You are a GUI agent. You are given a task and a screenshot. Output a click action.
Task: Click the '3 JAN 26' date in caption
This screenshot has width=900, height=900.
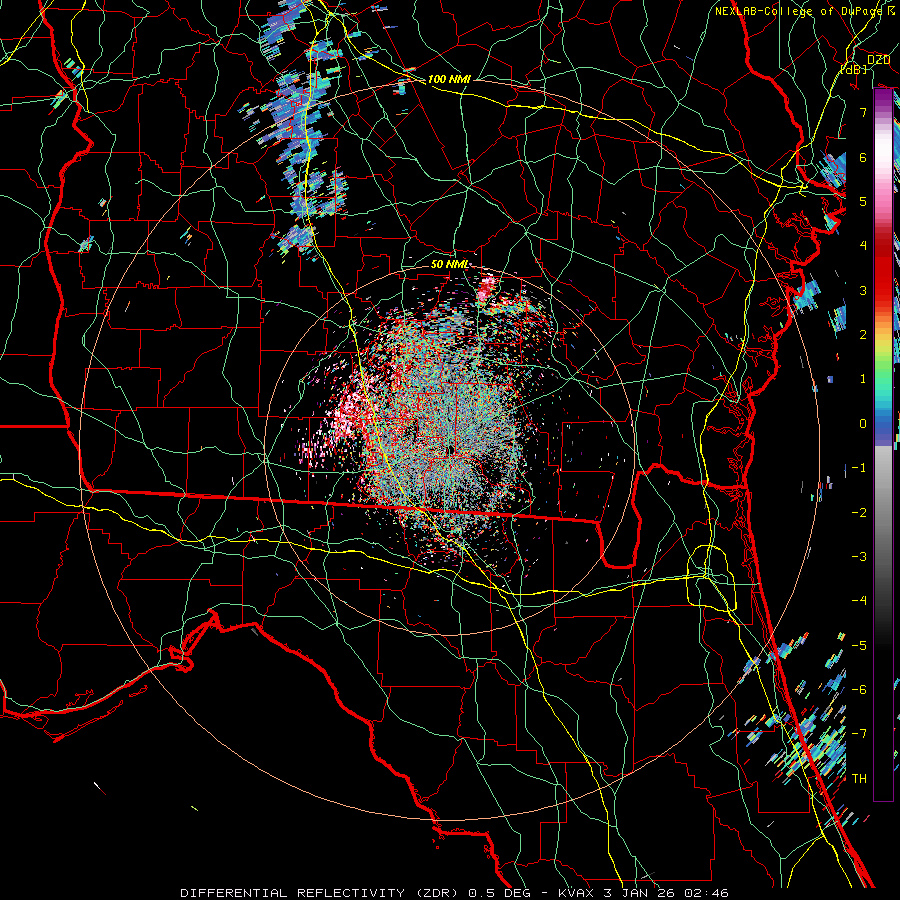638,893
